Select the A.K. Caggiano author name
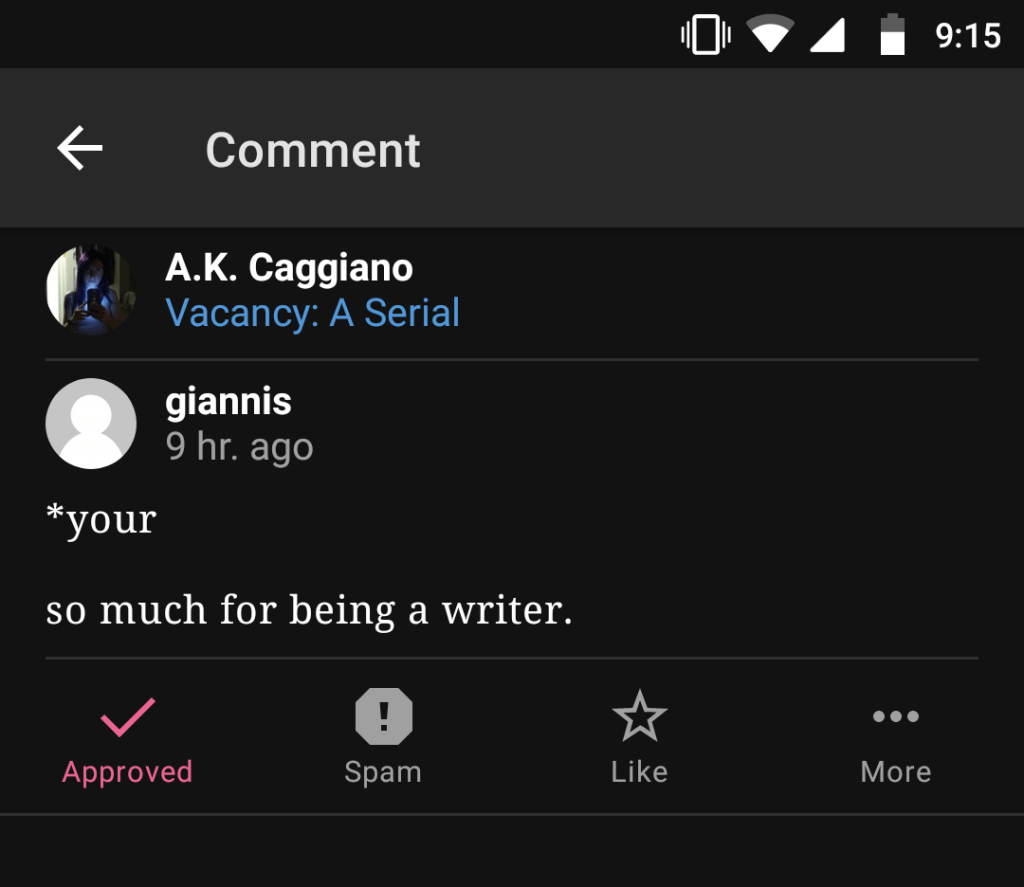This screenshot has height=887, width=1024. point(289,268)
